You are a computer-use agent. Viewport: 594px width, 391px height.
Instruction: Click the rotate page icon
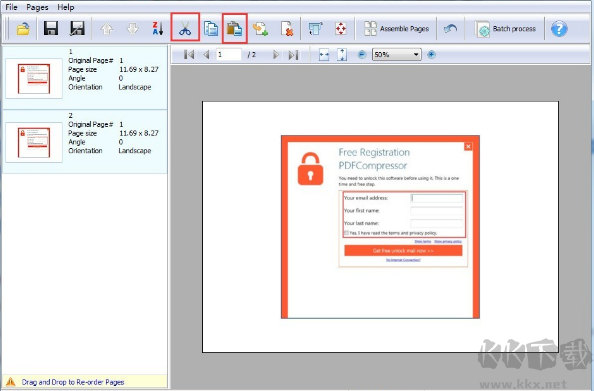315,29
